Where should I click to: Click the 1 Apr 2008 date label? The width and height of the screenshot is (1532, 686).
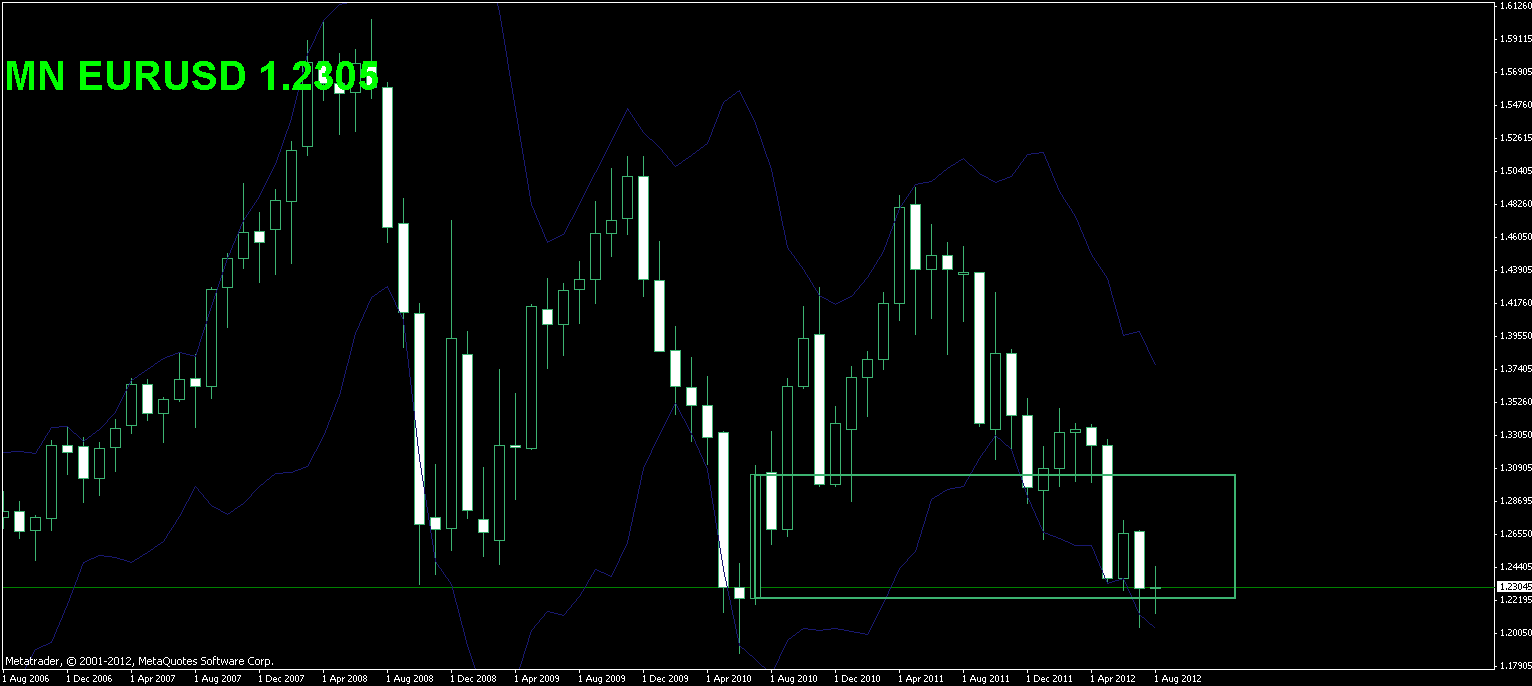pyautogui.click(x=343, y=678)
